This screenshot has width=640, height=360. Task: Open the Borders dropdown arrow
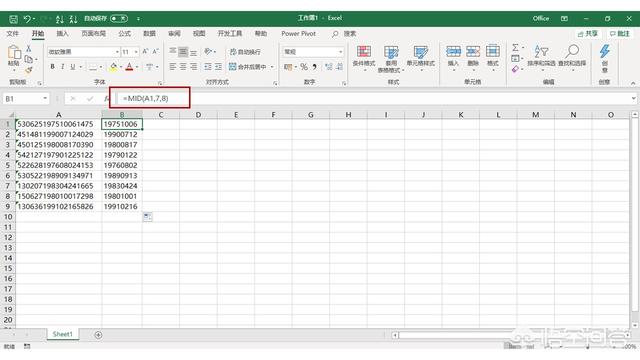pyautogui.click(x=101, y=67)
